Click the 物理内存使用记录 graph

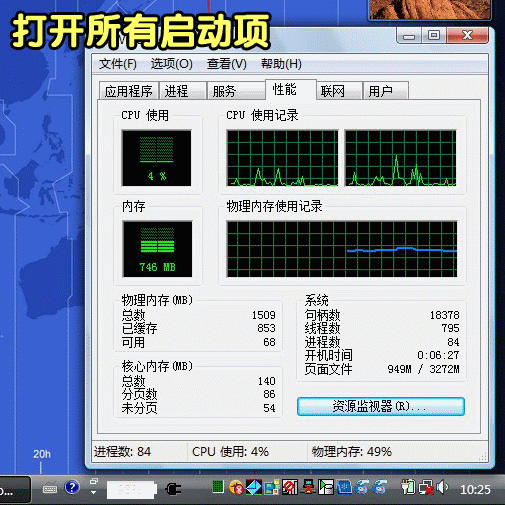(x=342, y=249)
